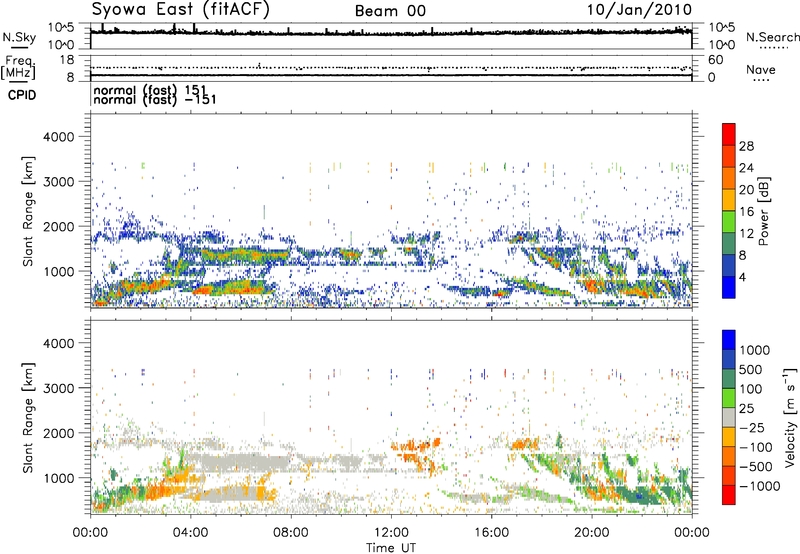Click the '60' Nave axis value

pyautogui.click(x=716, y=60)
